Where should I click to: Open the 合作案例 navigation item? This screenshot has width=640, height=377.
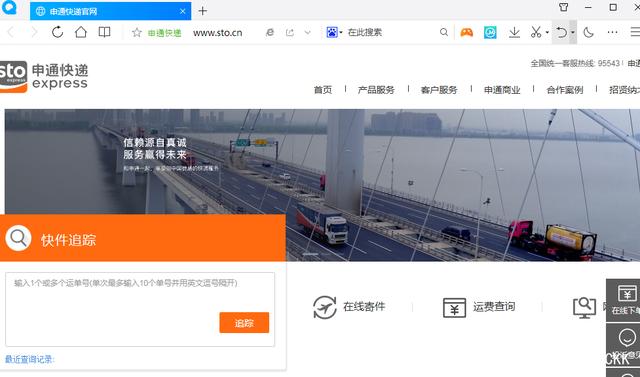564,90
